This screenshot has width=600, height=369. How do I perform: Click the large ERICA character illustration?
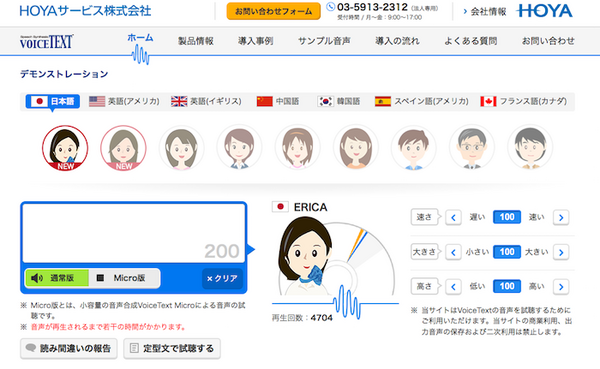[306, 256]
